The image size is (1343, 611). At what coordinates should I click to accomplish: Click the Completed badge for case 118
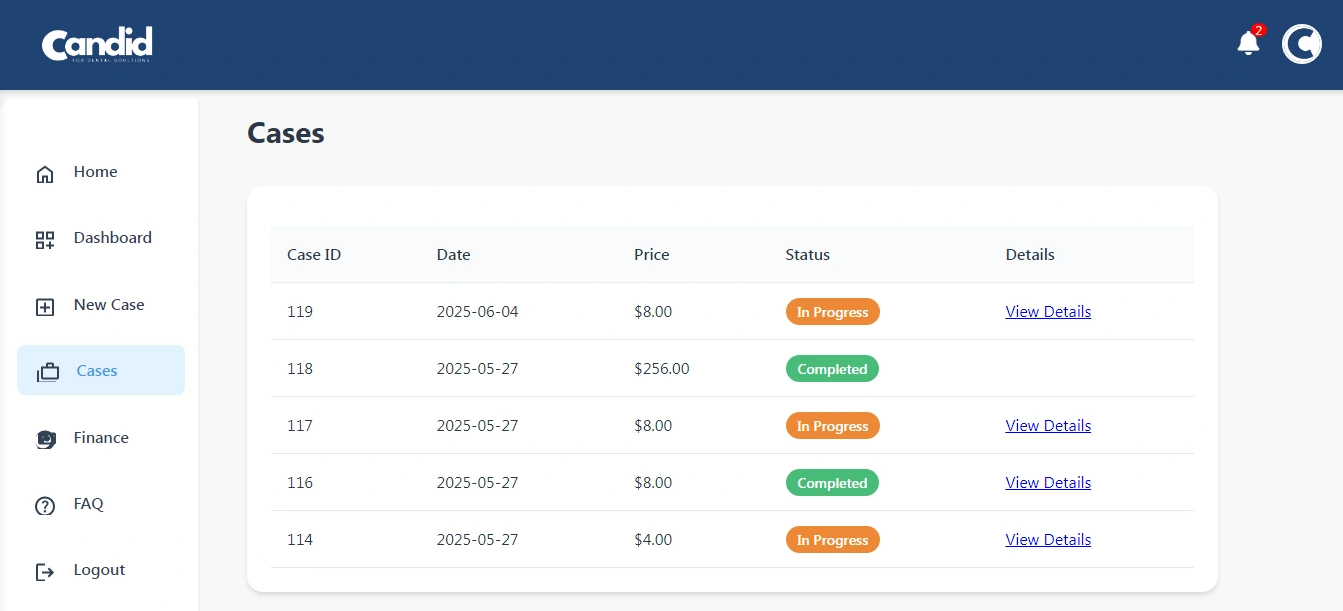832,369
